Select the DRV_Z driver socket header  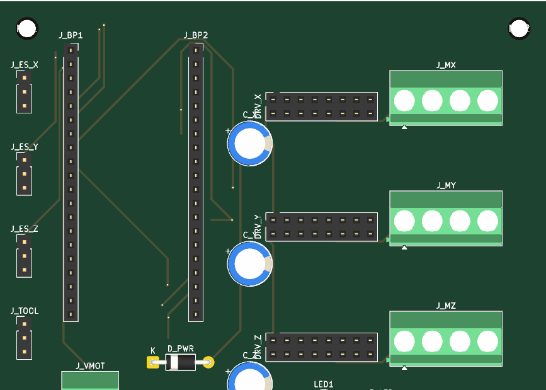tap(321, 347)
